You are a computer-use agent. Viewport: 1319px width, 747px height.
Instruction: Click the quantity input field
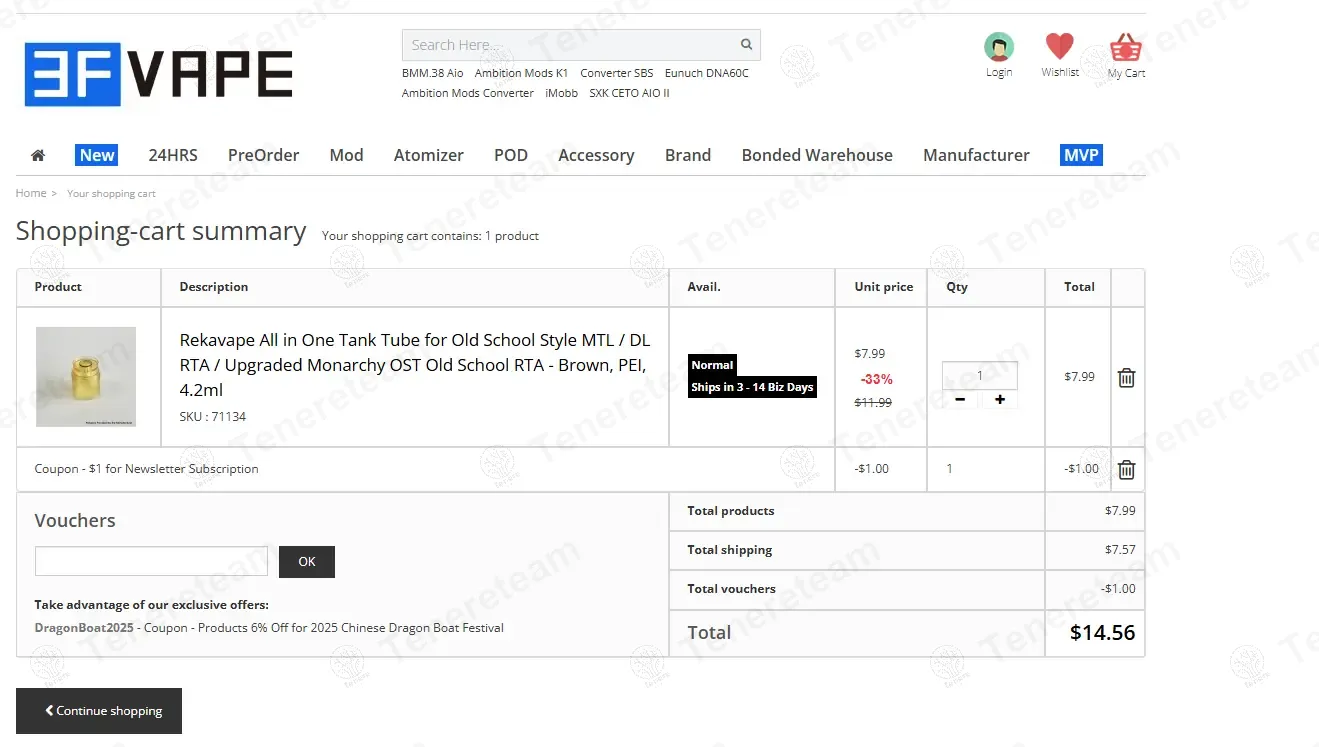(x=980, y=376)
